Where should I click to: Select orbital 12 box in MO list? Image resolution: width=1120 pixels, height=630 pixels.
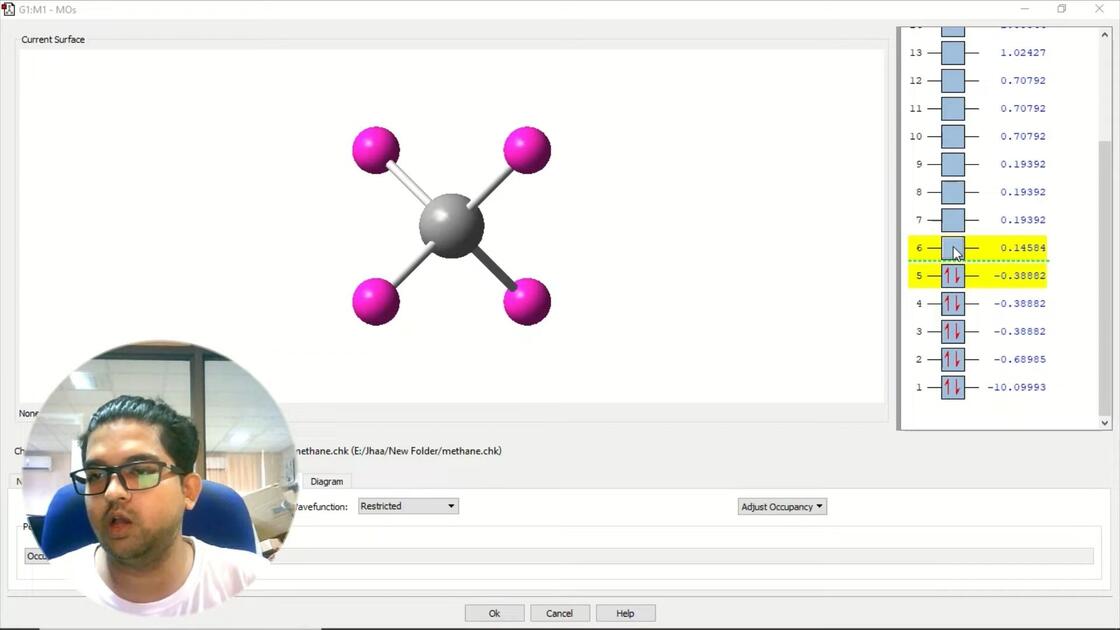[x=953, y=81]
